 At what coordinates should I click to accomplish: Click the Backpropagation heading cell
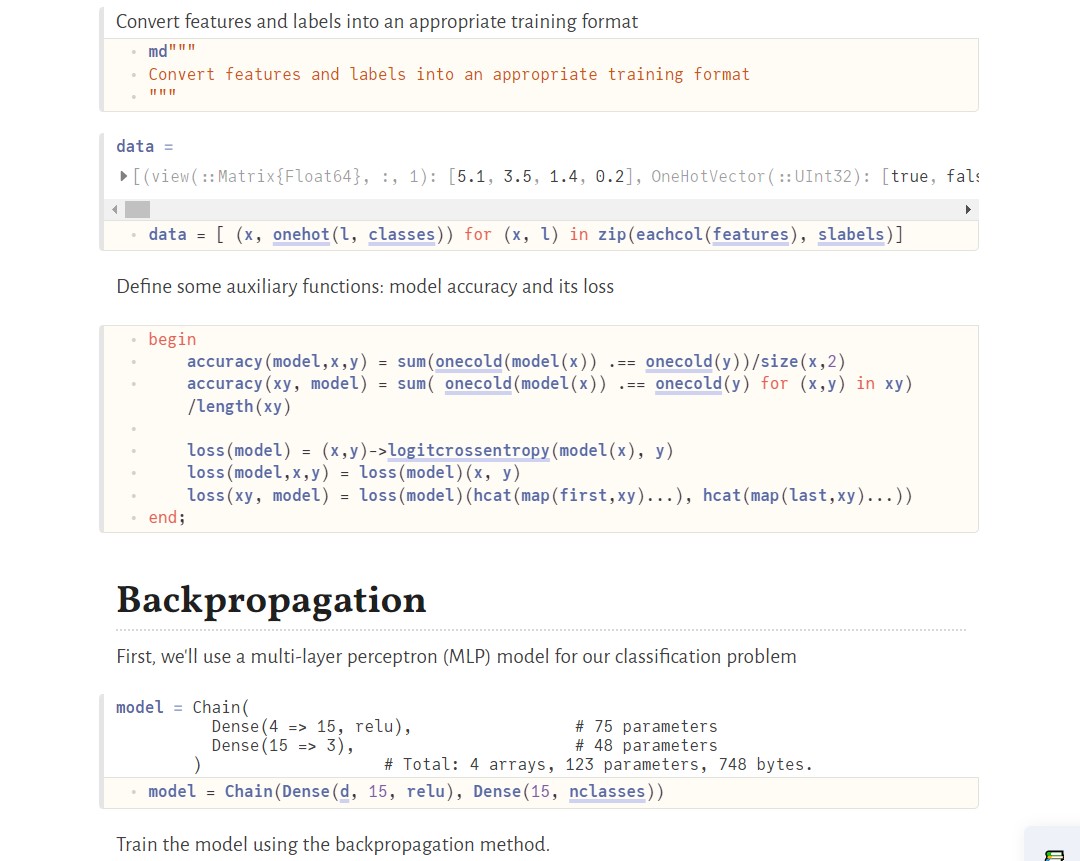click(x=270, y=601)
